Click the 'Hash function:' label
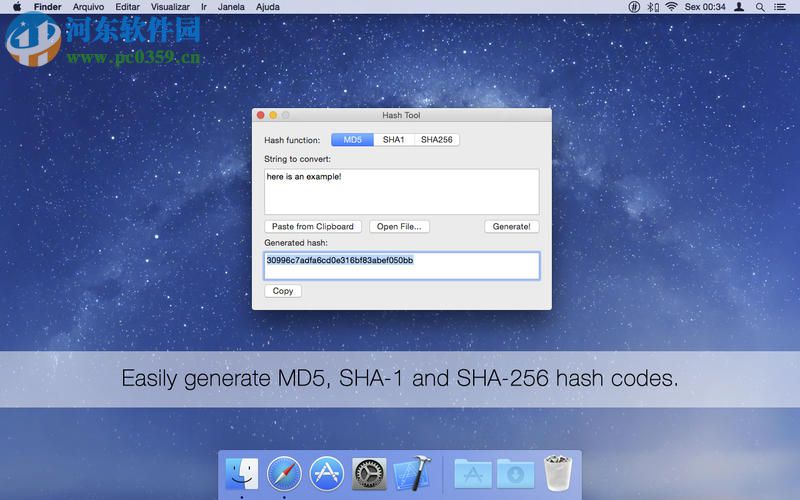This screenshot has width=800, height=500. (x=292, y=140)
